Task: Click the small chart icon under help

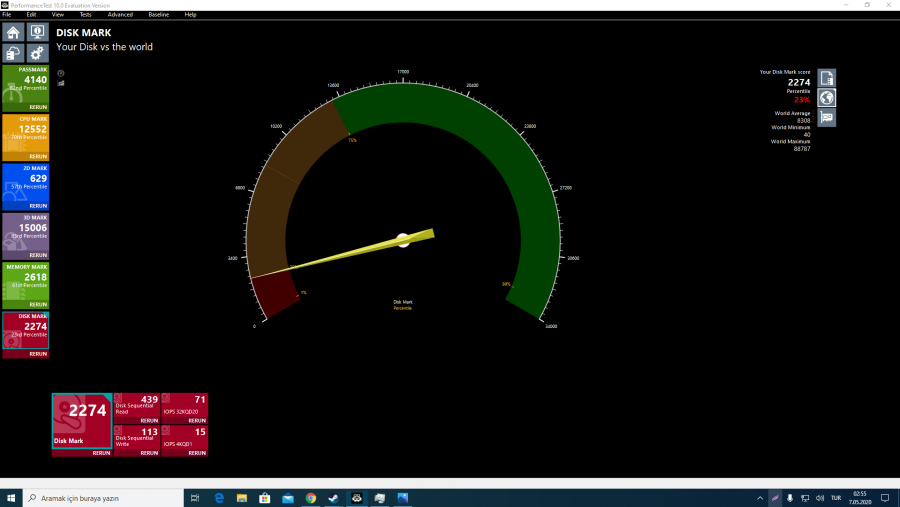Action: click(61, 83)
